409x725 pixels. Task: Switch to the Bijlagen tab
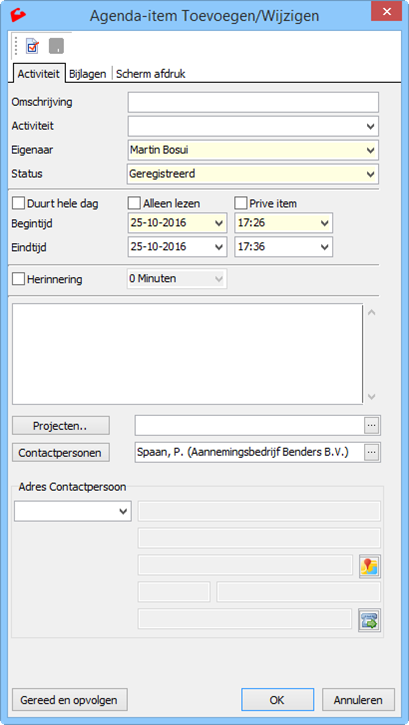pos(88,74)
